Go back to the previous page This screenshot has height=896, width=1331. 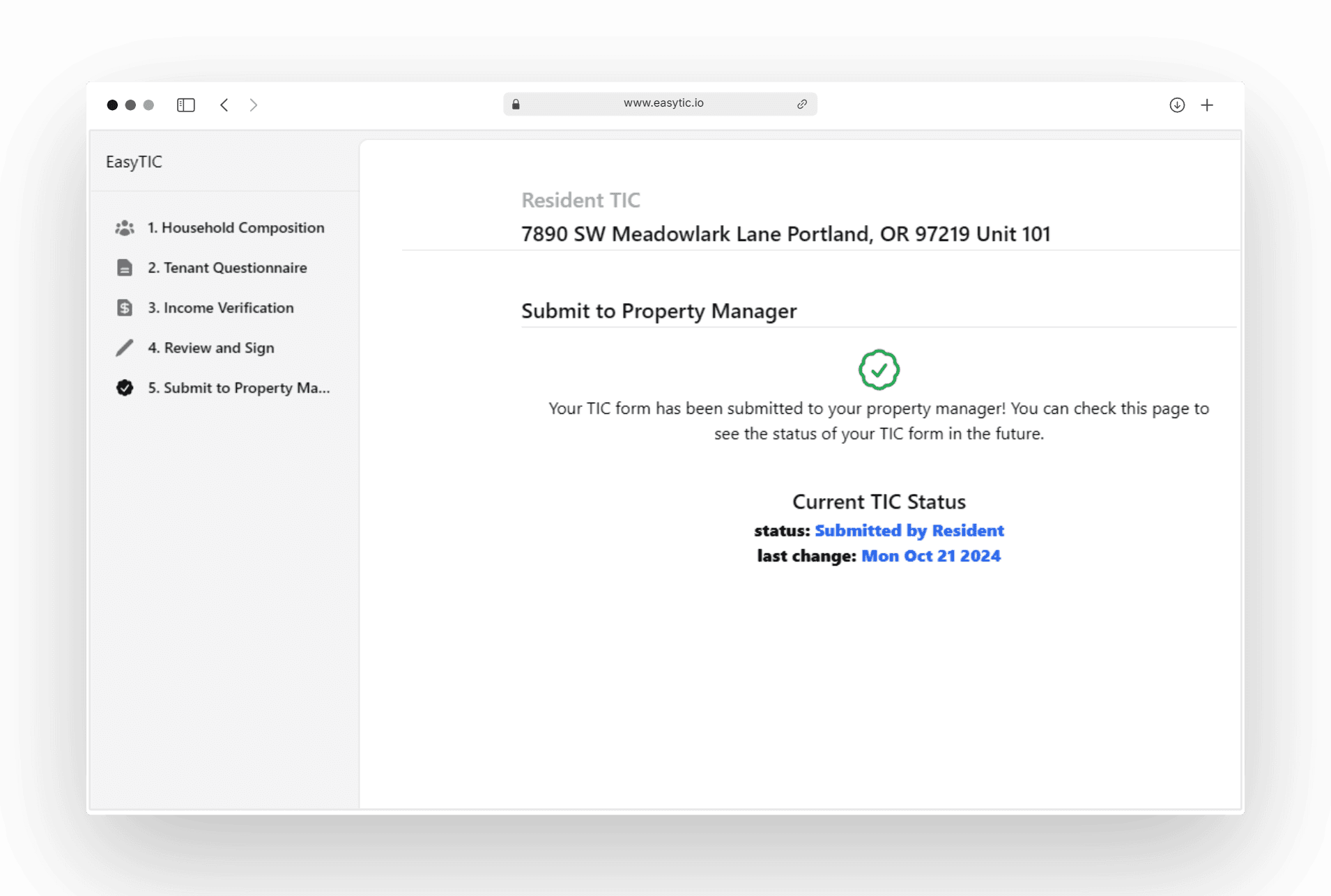coord(224,105)
